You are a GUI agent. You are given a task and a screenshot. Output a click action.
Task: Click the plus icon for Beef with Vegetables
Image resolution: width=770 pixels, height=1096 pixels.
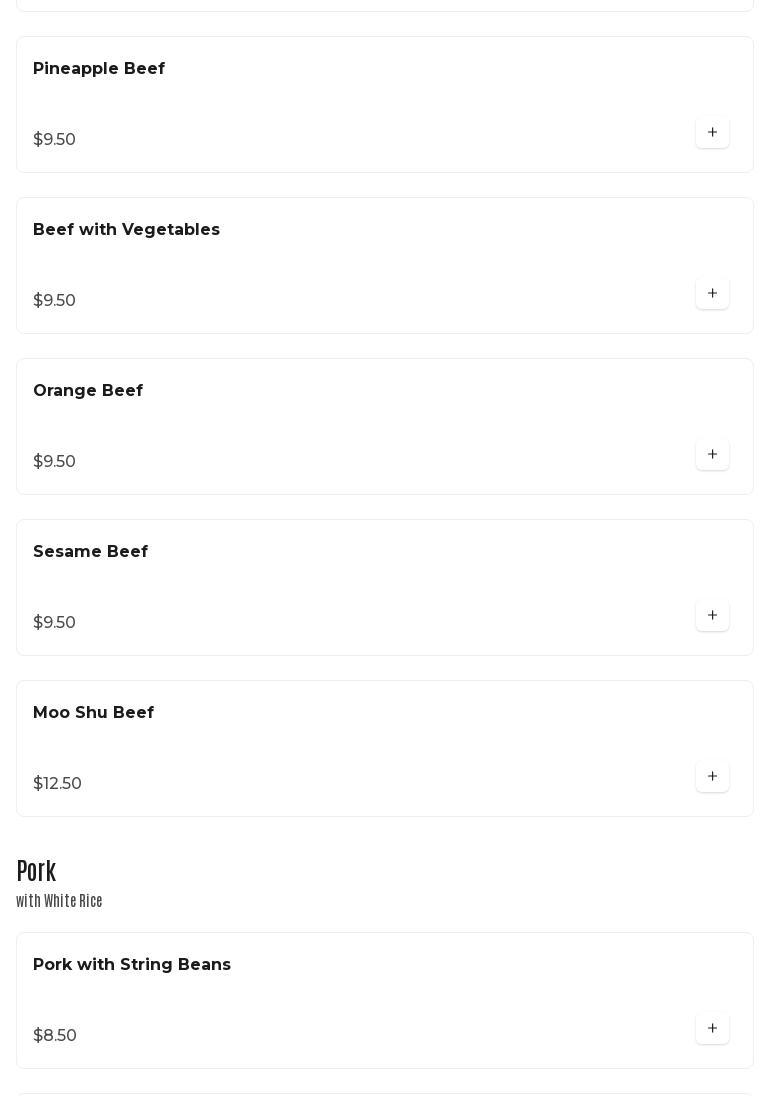[712, 294]
